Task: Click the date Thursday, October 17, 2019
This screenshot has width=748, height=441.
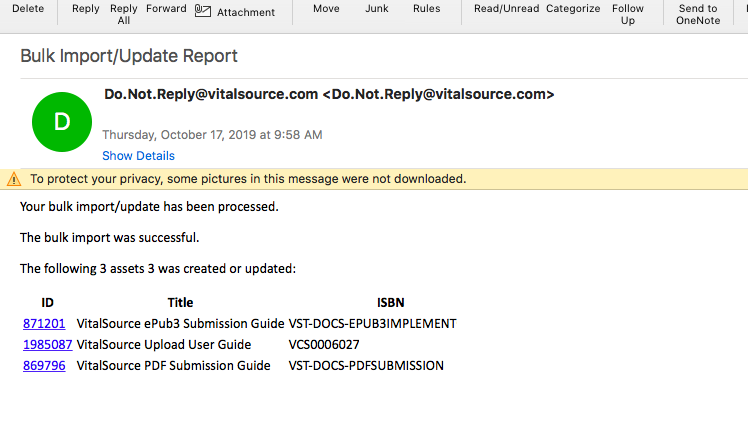Action: point(212,135)
